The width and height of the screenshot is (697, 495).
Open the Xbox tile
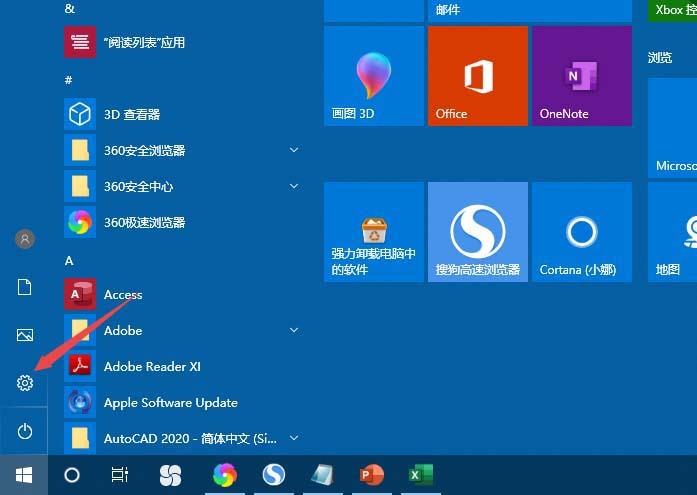[x=673, y=11]
